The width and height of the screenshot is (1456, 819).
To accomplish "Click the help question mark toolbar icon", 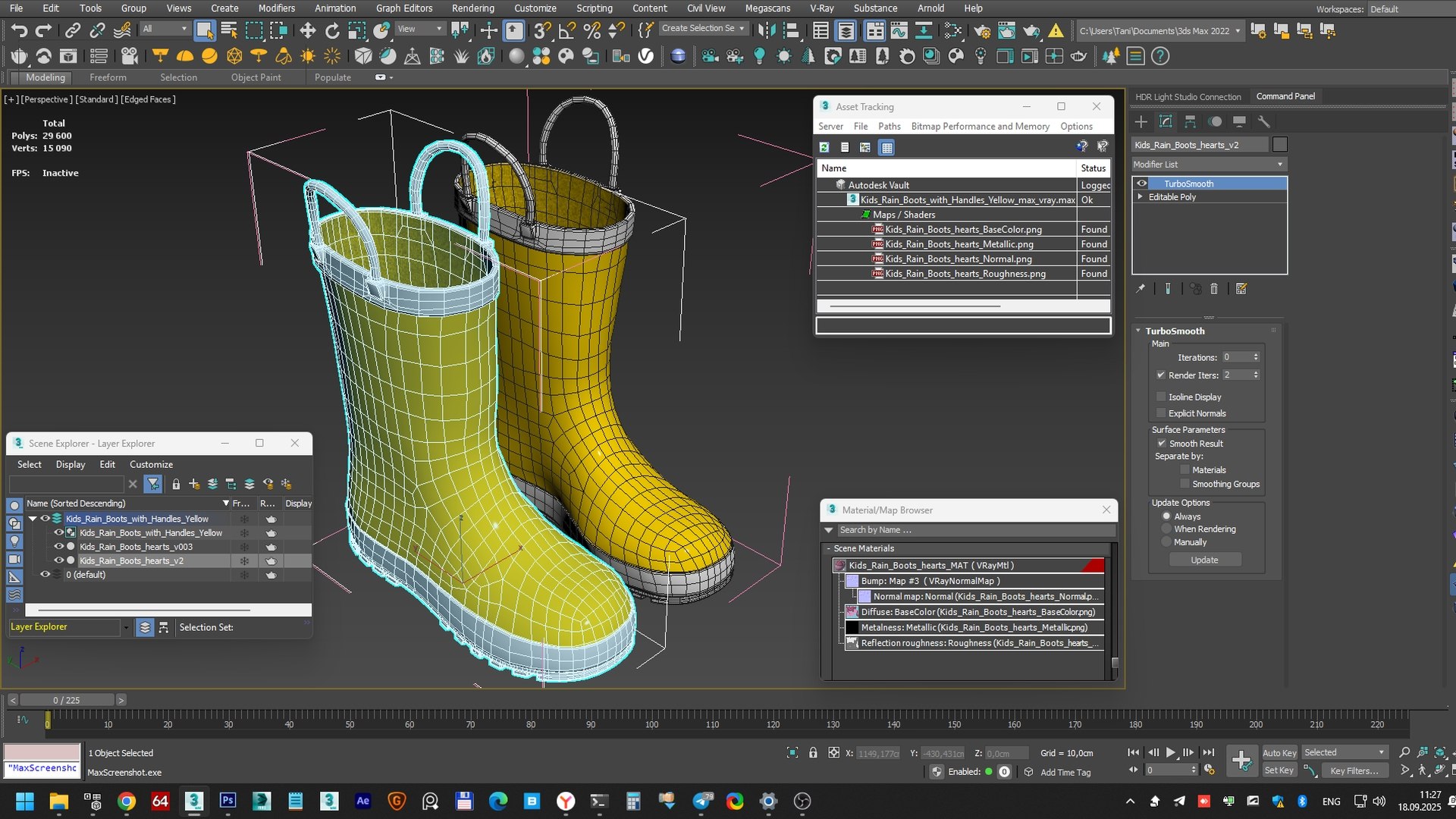I will [x=1160, y=56].
